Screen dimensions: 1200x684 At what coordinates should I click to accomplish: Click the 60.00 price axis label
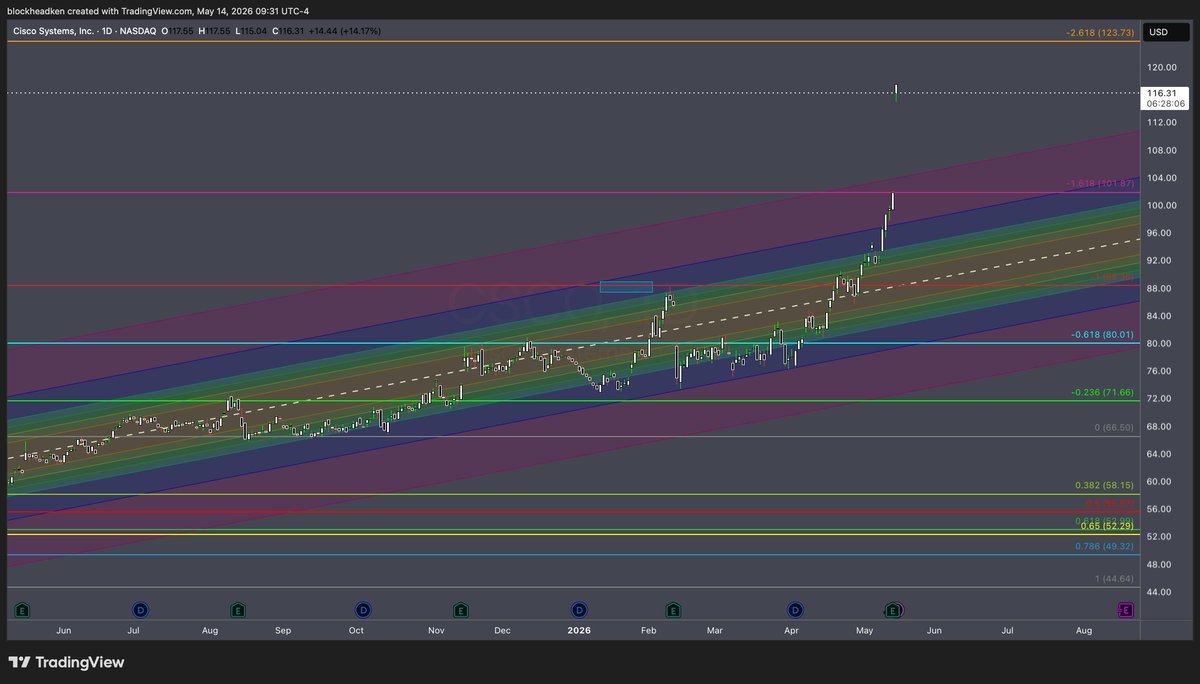click(x=1160, y=482)
